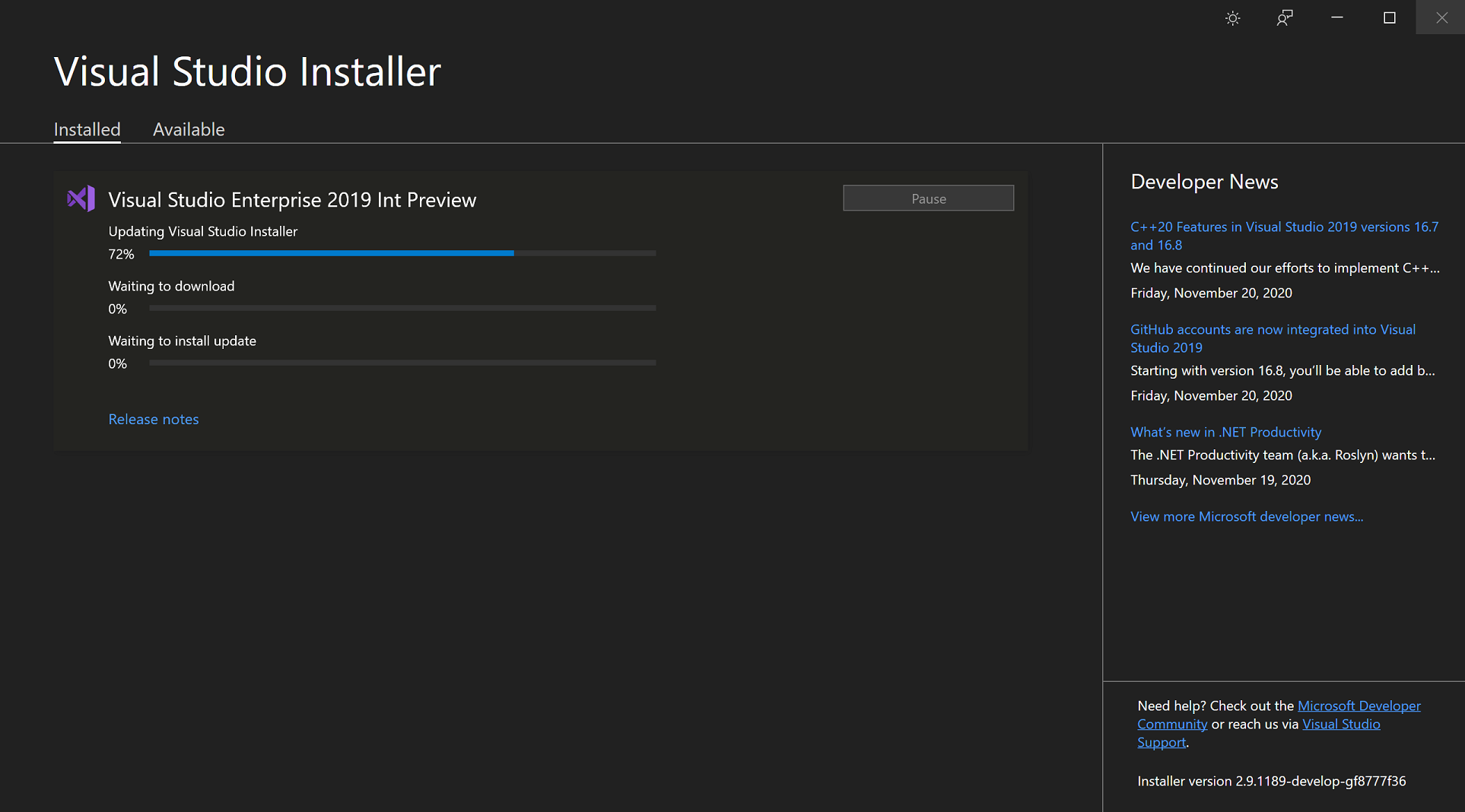
Task: Select the Waiting to install update label
Action: coord(182,341)
